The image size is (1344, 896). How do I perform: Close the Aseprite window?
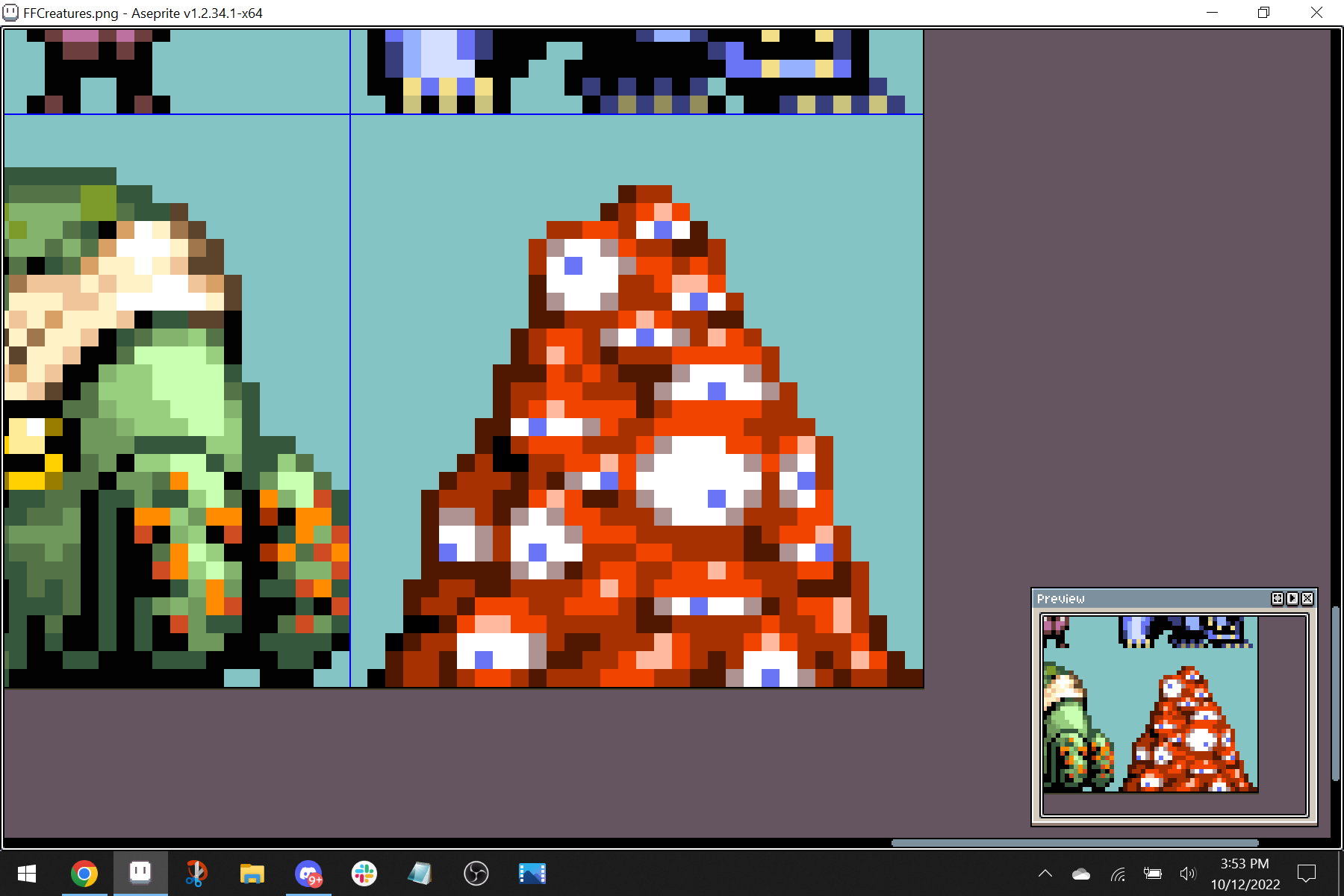point(1316,13)
